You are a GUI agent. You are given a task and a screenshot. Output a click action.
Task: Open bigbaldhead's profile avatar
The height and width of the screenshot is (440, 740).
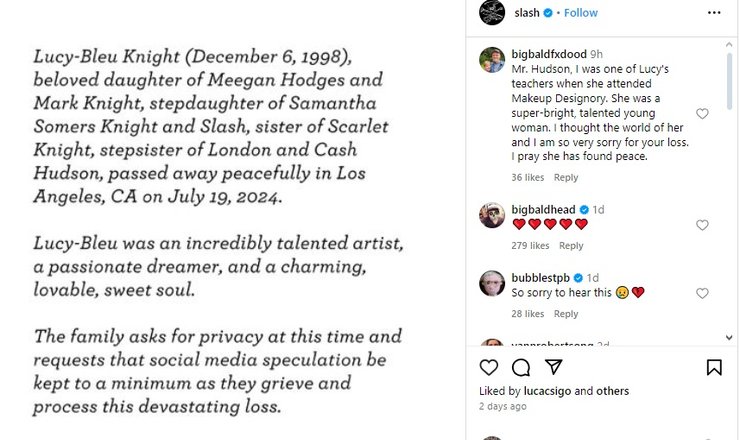tap(491, 214)
